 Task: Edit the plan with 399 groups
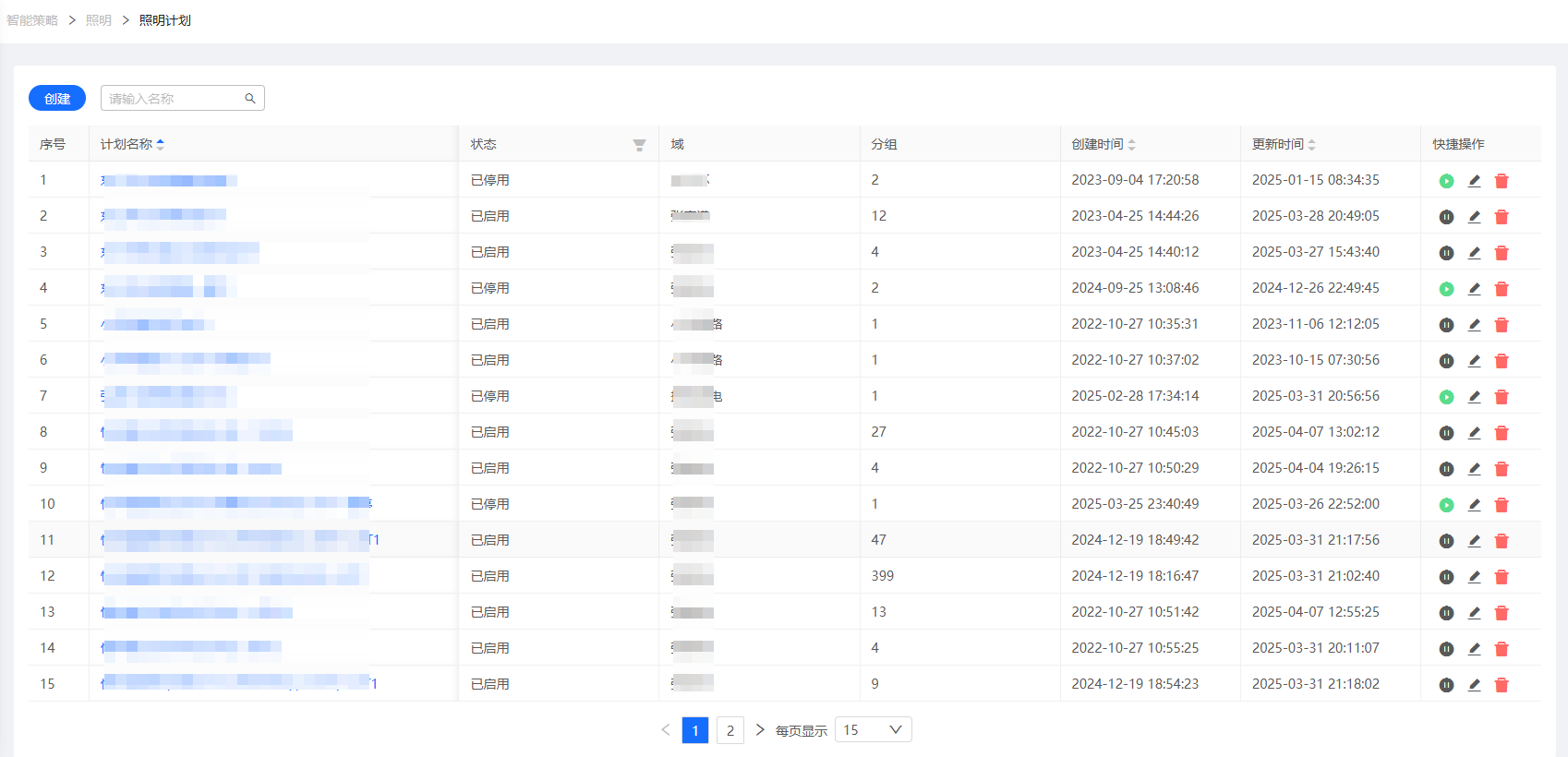point(1474,577)
